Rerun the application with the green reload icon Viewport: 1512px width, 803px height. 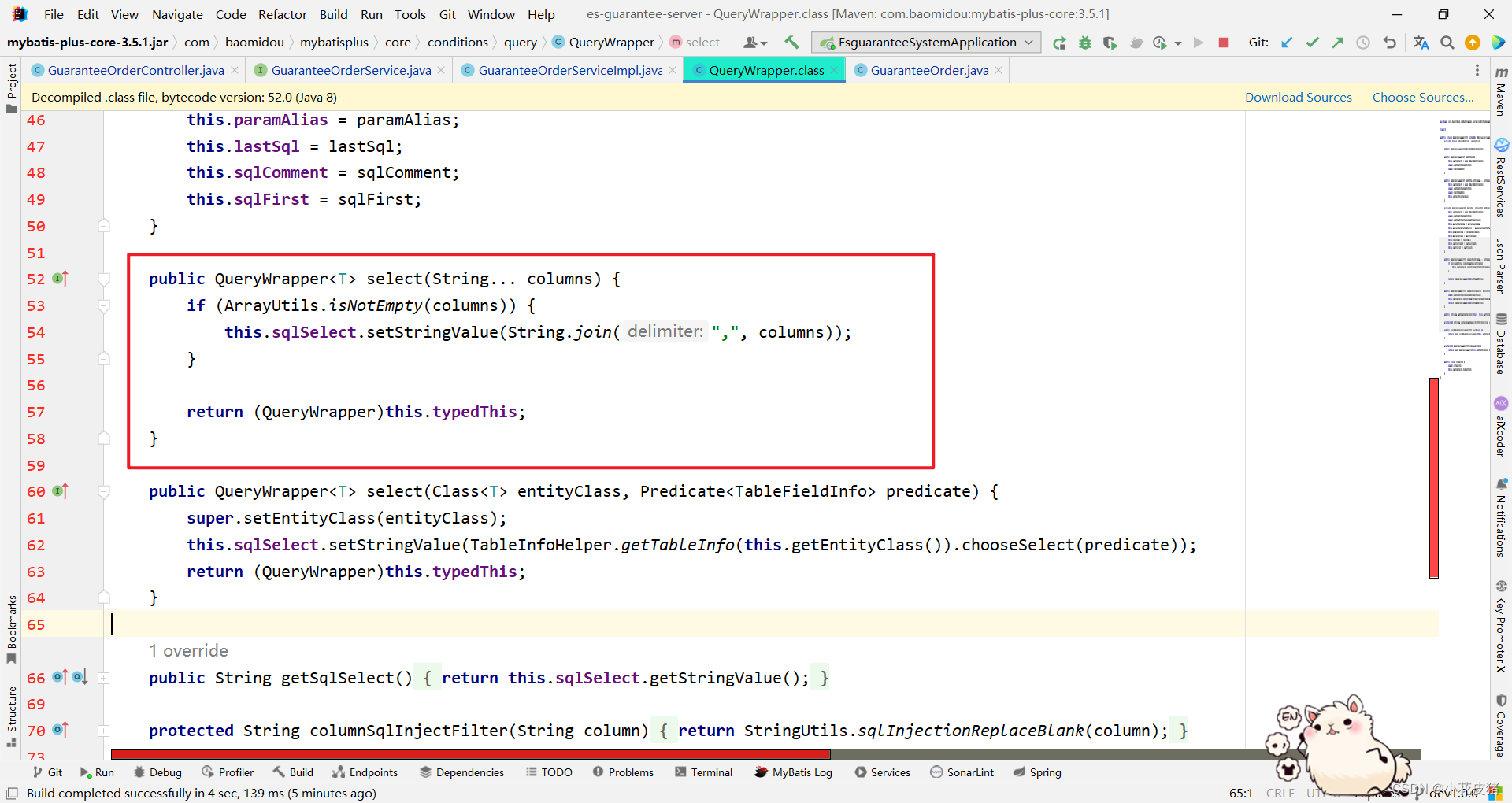[x=1060, y=43]
